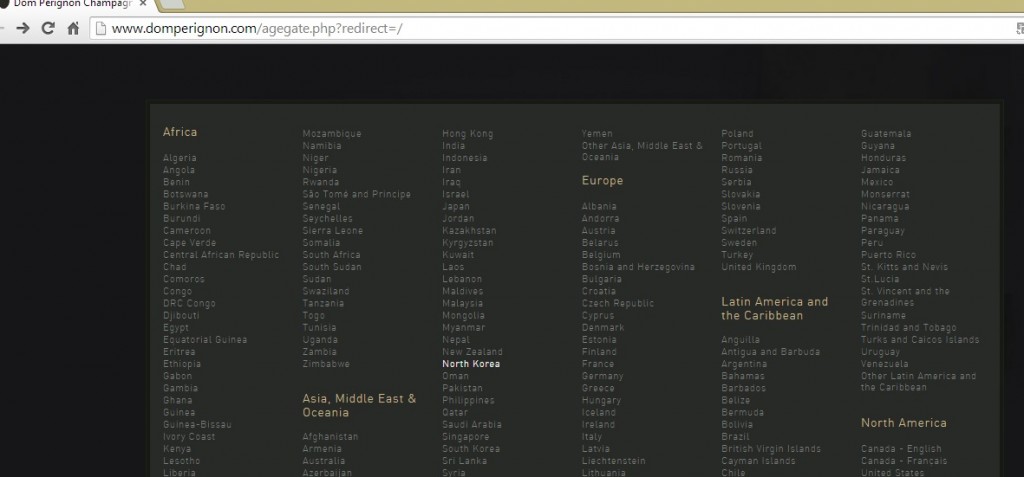This screenshot has height=477, width=1024.
Task: Select Other Latin America and the Caribbean
Action: [x=919, y=382]
